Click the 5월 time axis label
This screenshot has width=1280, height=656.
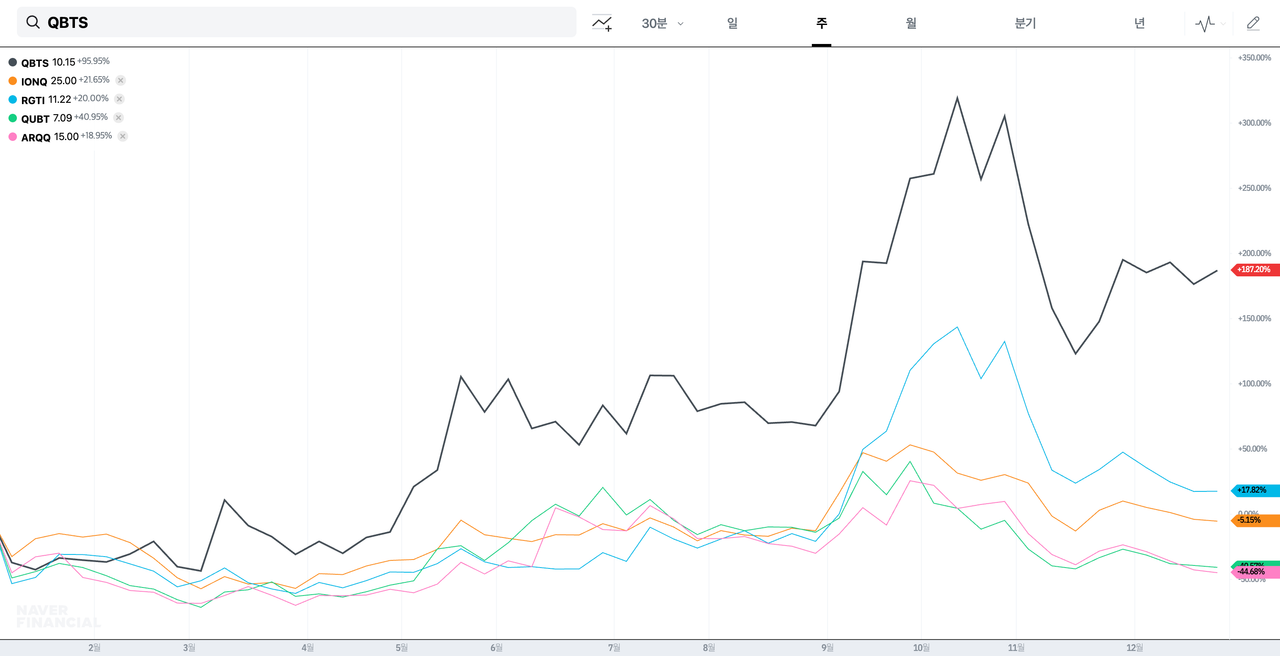[x=401, y=647]
